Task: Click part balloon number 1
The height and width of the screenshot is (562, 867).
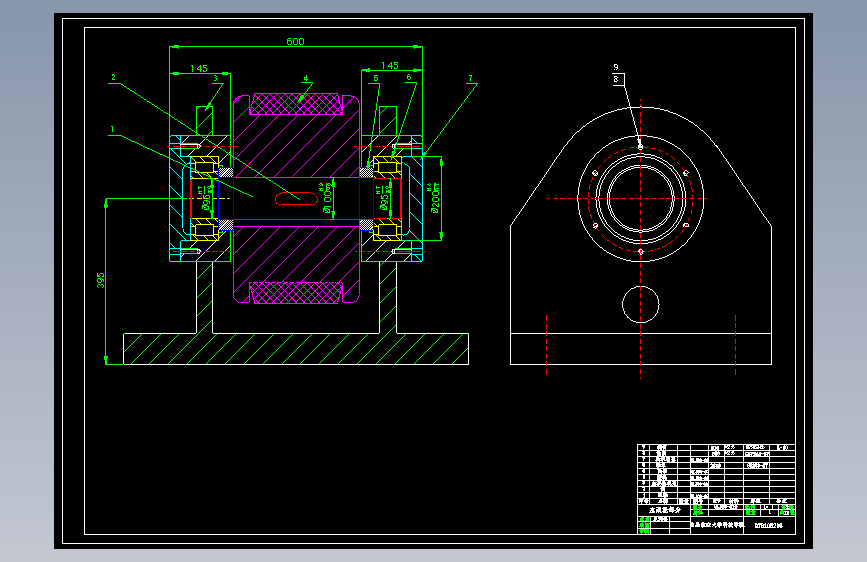Action: pos(112,129)
